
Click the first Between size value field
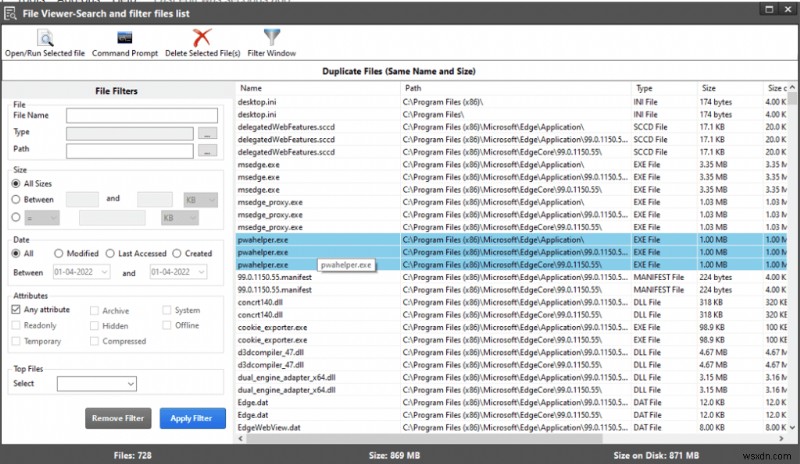[82, 199]
